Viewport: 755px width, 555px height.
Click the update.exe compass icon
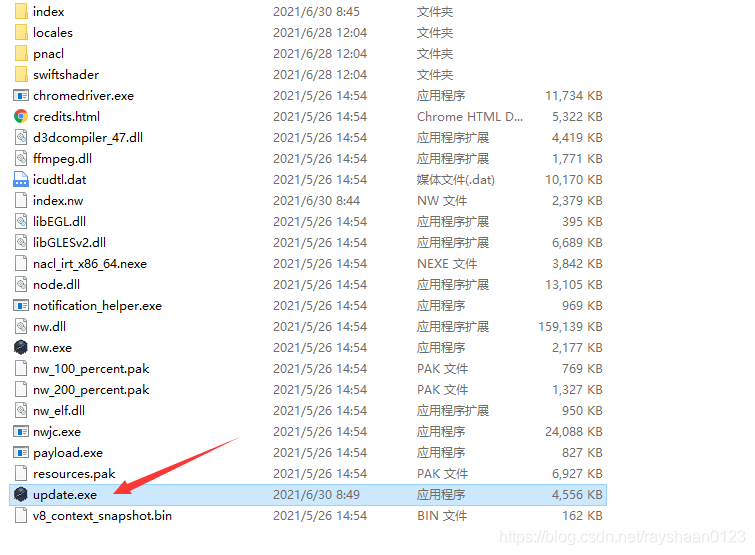click(x=21, y=494)
